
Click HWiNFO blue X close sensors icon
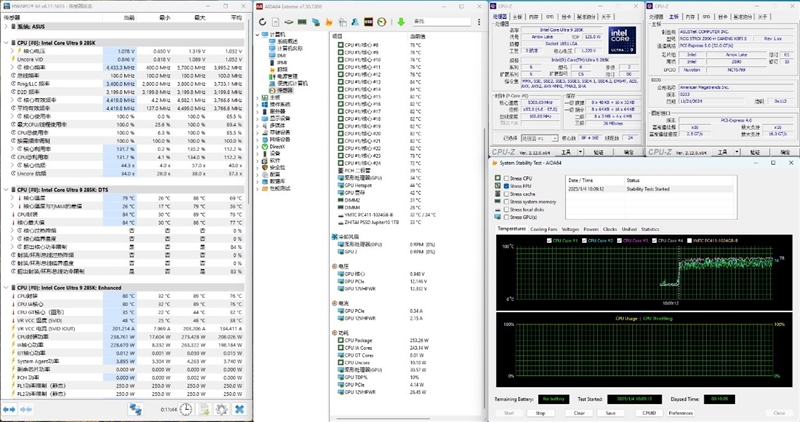point(239,409)
